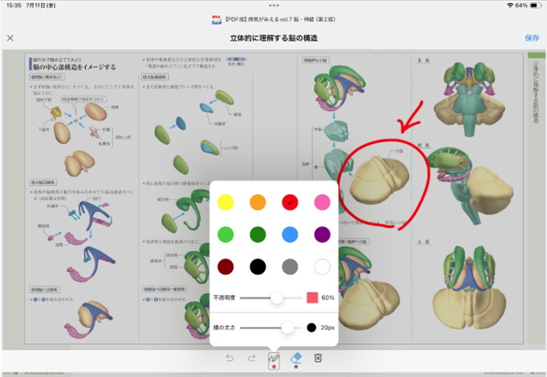The image size is (547, 377).
Task: Tap the black line width preview dot
Action: tap(311, 327)
